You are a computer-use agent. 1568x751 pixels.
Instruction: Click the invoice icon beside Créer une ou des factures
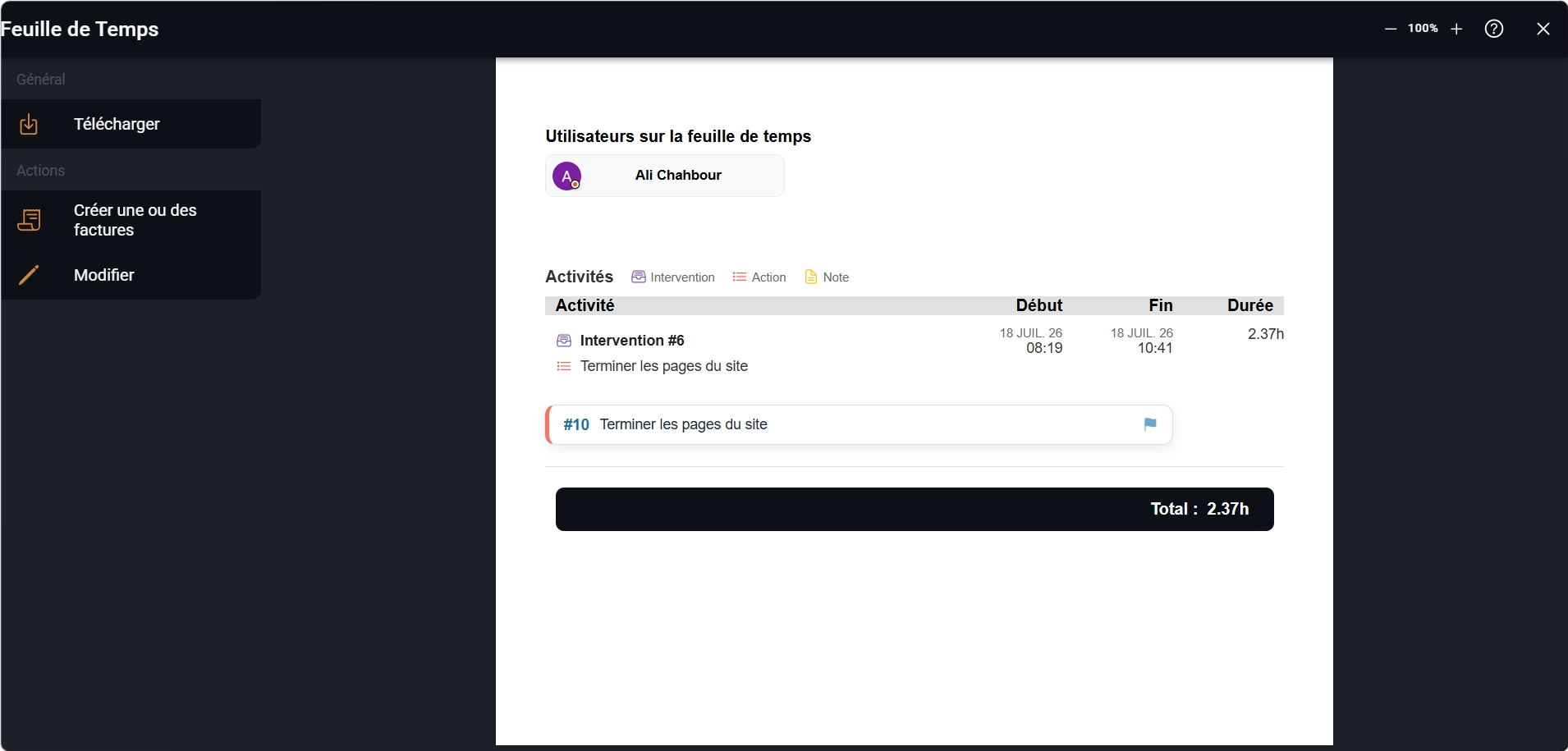(x=29, y=220)
